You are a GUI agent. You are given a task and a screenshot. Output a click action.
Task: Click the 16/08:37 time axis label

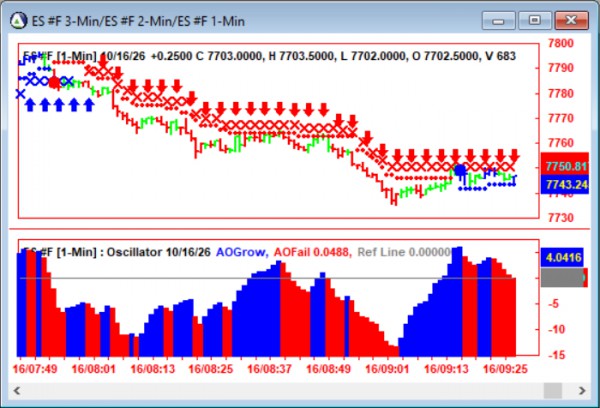tap(269, 369)
